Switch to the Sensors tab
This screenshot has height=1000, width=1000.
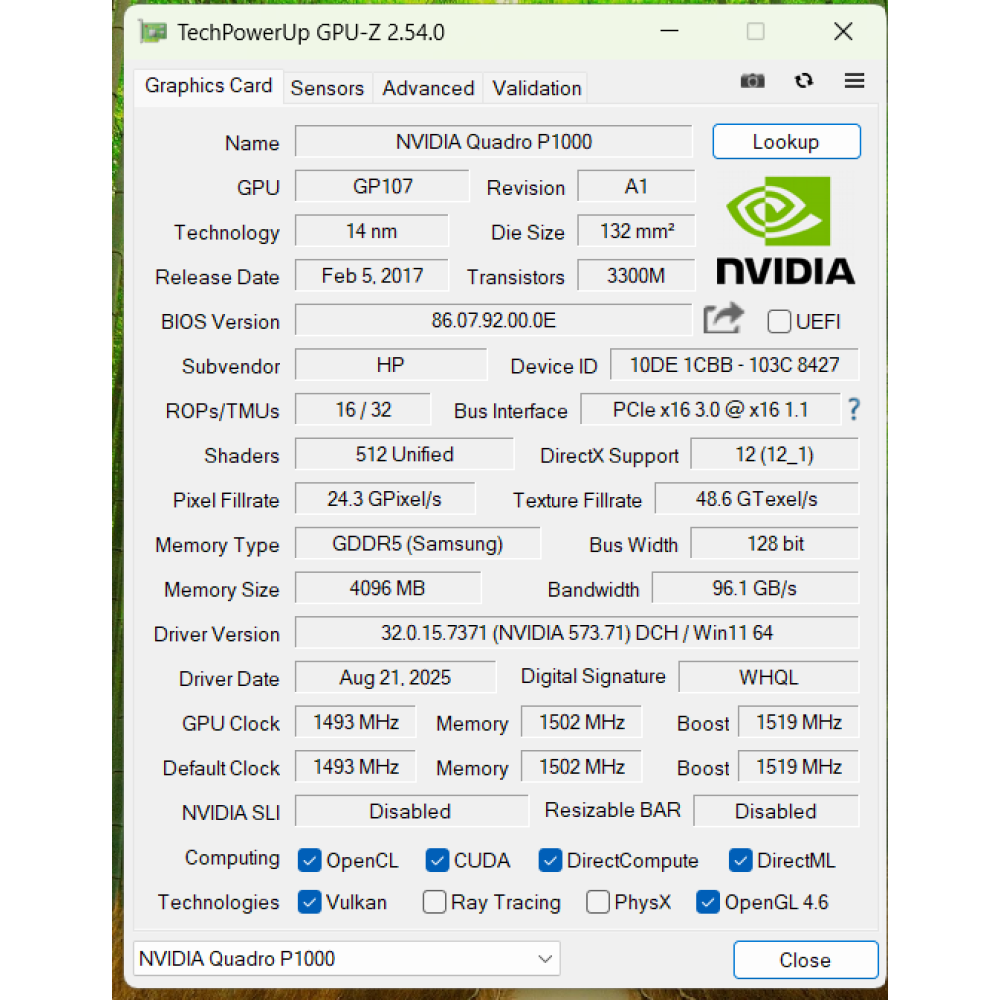[327, 88]
